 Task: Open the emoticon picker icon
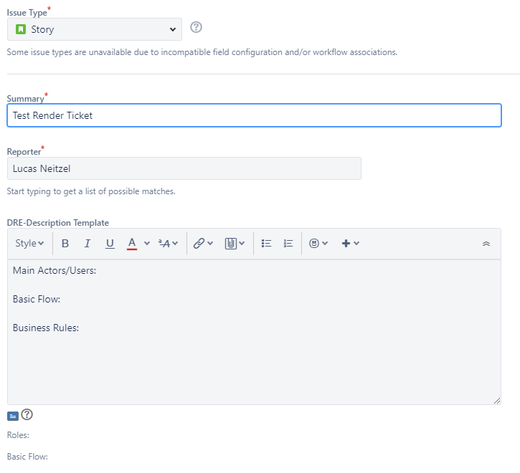[314, 243]
